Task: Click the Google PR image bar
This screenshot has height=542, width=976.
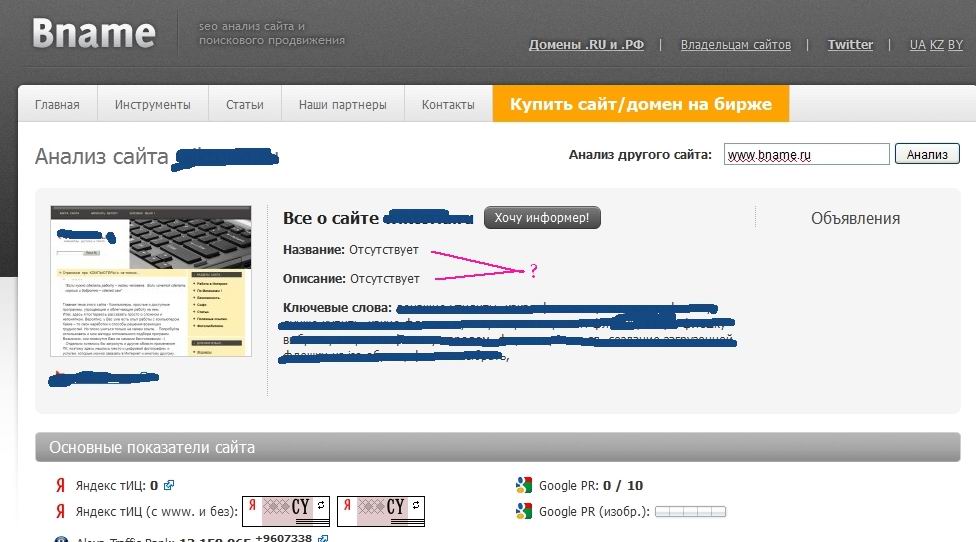Action: coord(690,512)
